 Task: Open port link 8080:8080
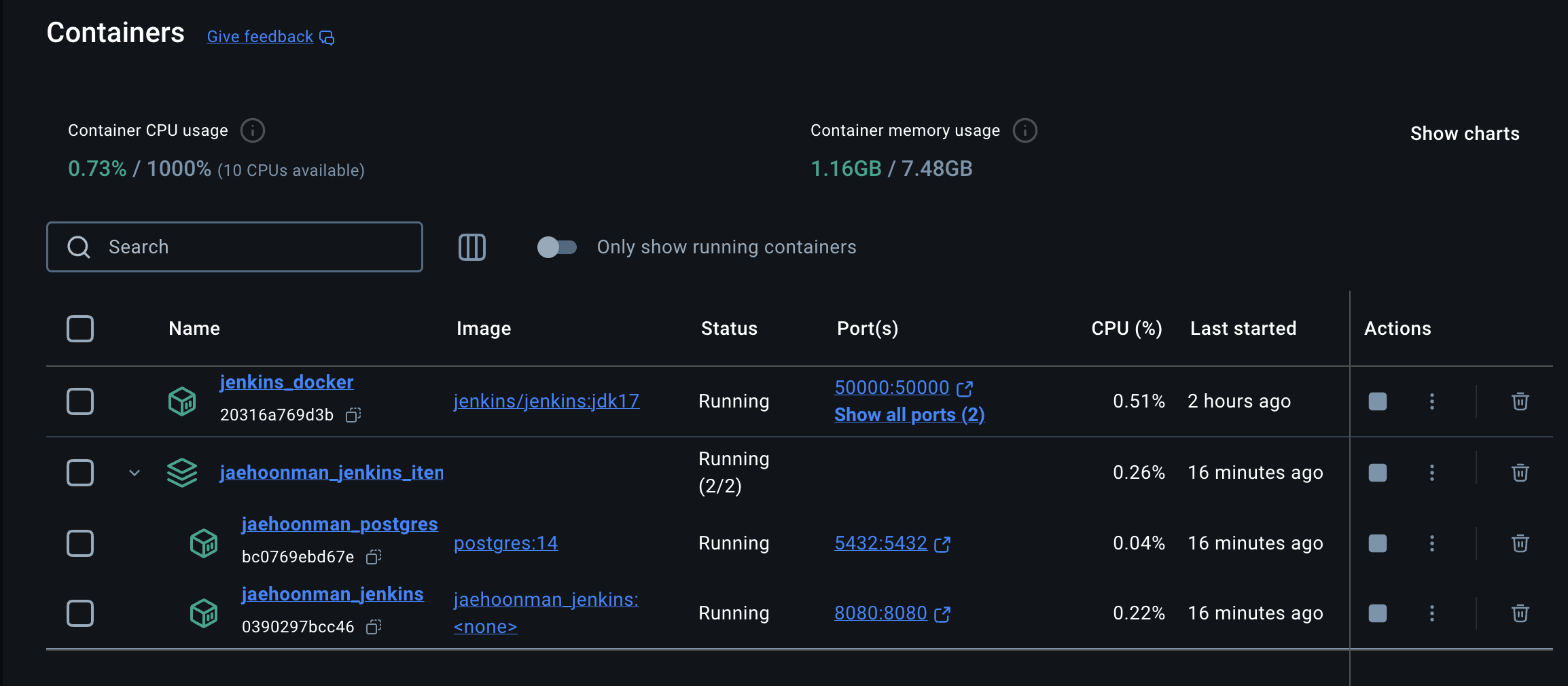(880, 613)
